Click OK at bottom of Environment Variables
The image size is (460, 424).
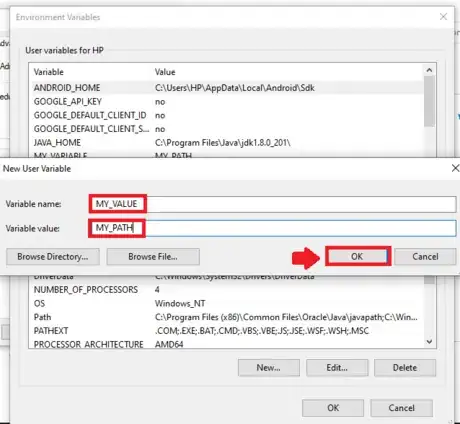(333, 408)
